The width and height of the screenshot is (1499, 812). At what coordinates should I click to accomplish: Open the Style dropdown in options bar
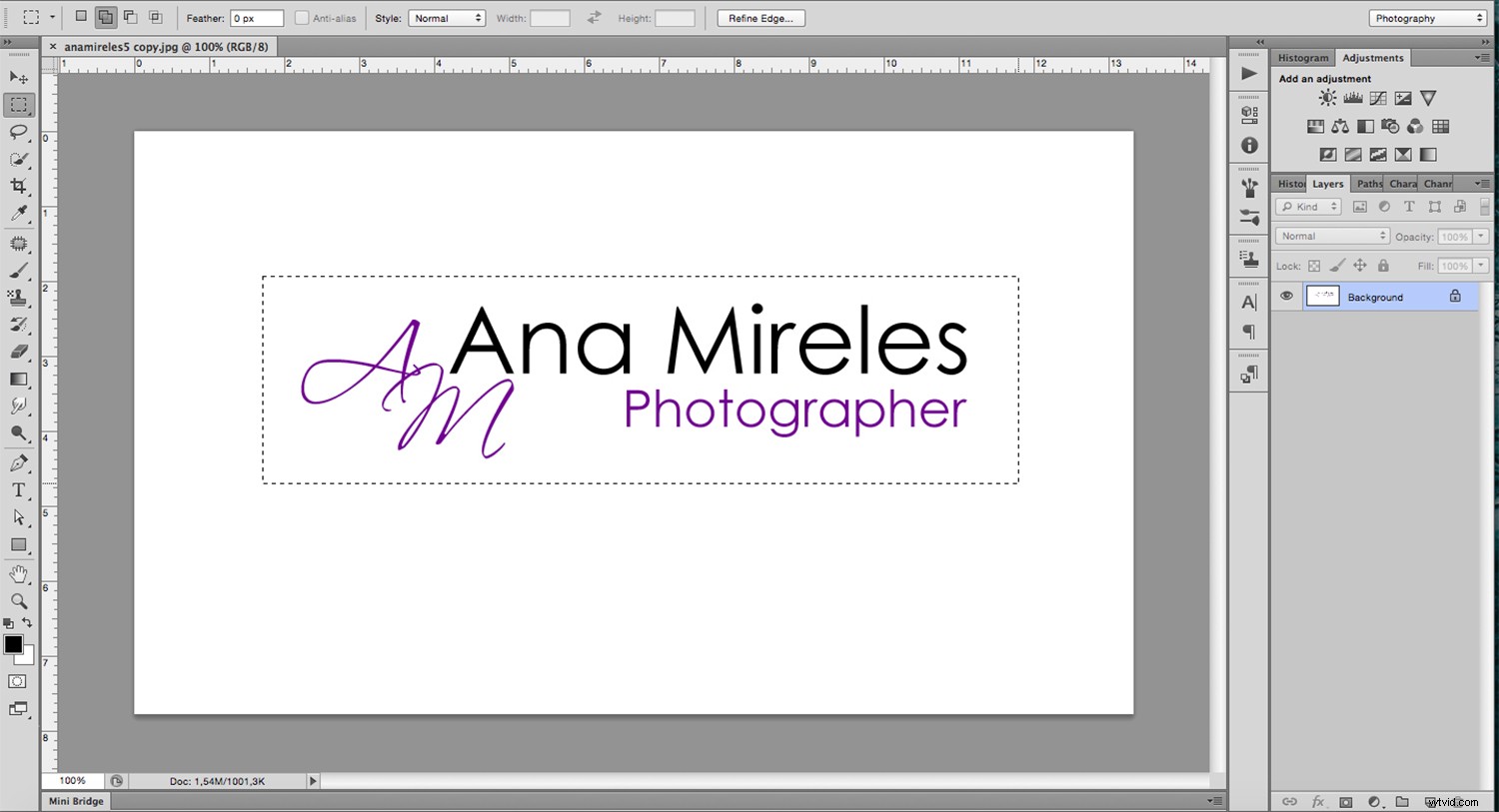click(447, 17)
